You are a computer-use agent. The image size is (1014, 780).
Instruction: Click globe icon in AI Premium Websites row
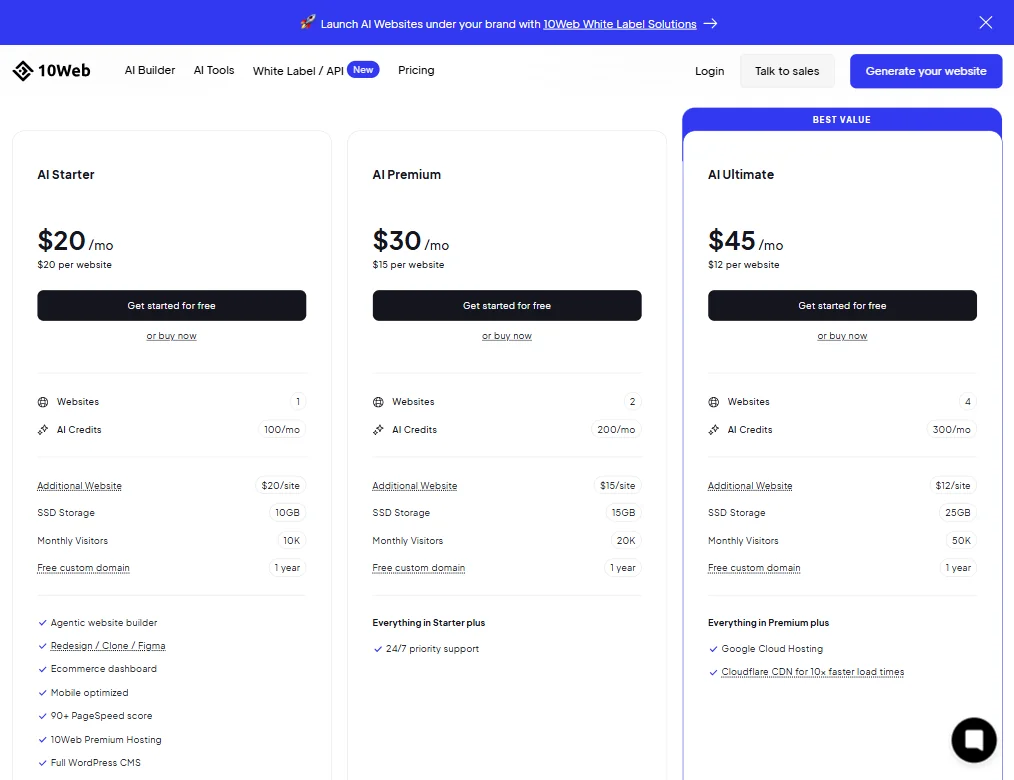(378, 402)
